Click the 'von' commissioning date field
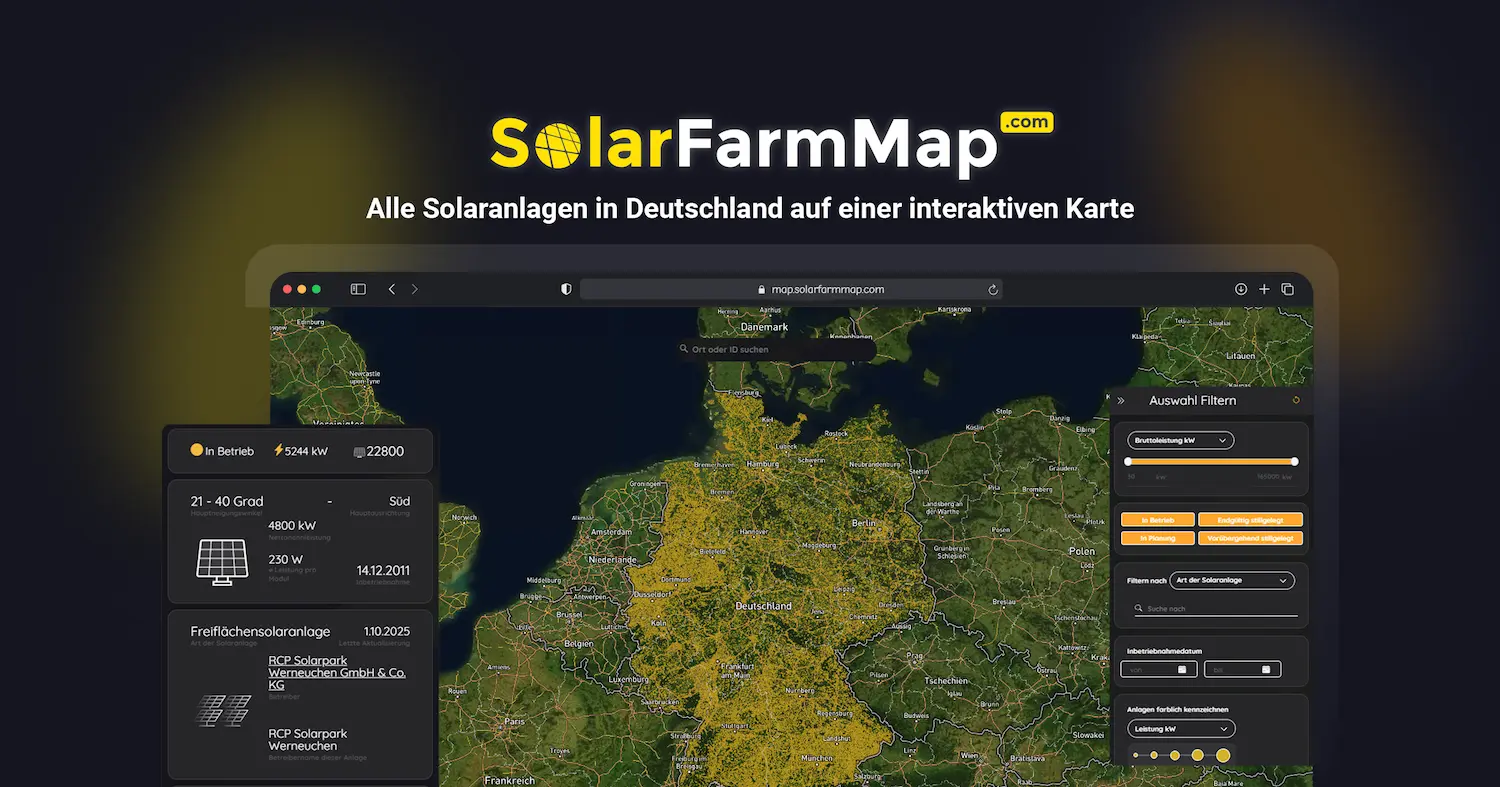 [1155, 669]
